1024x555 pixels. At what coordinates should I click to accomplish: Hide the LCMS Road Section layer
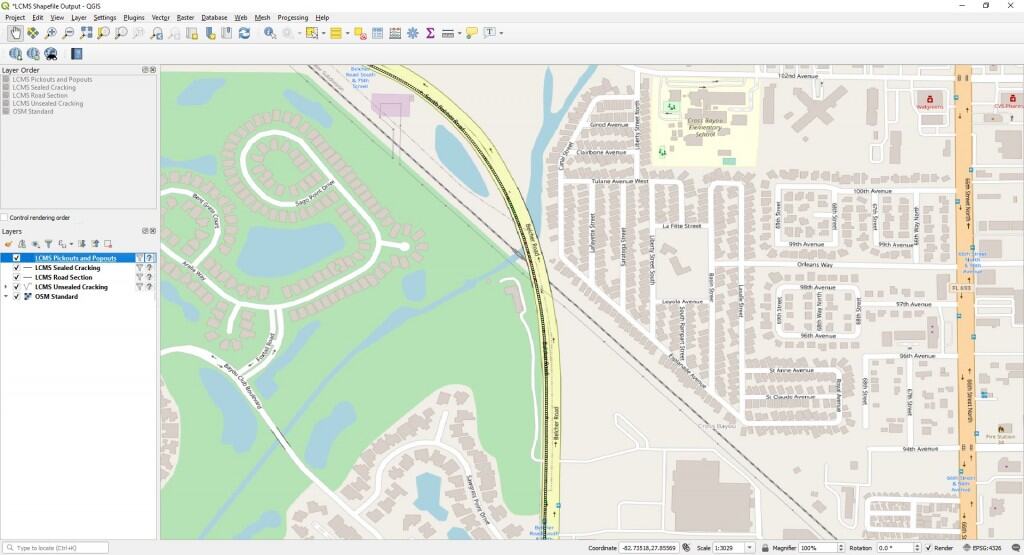tap(17, 277)
